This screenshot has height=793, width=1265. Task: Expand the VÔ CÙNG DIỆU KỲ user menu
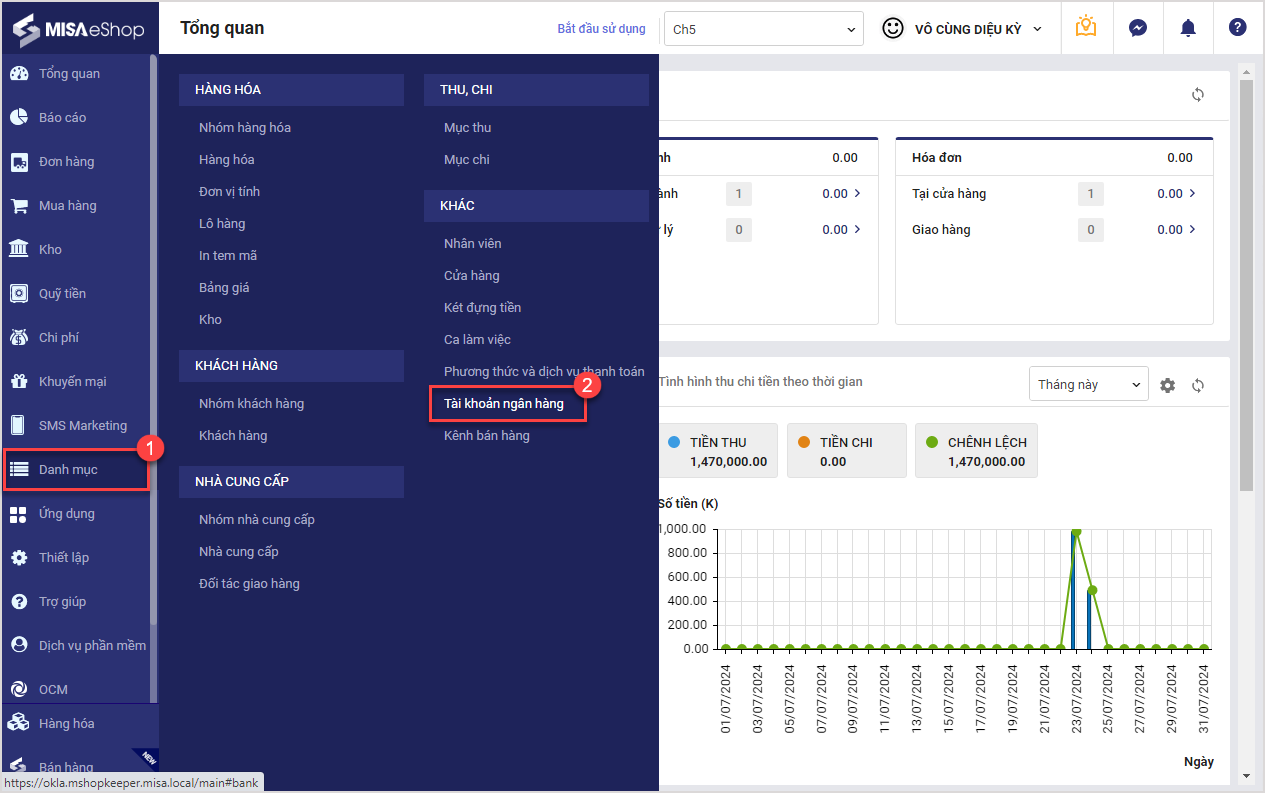[962, 29]
